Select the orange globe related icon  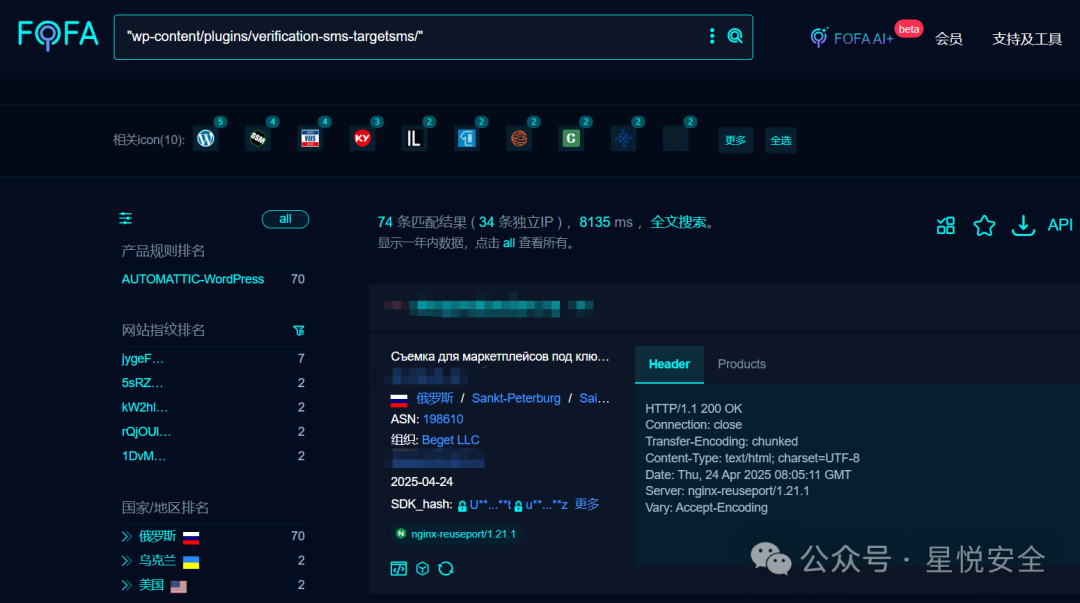click(519, 139)
